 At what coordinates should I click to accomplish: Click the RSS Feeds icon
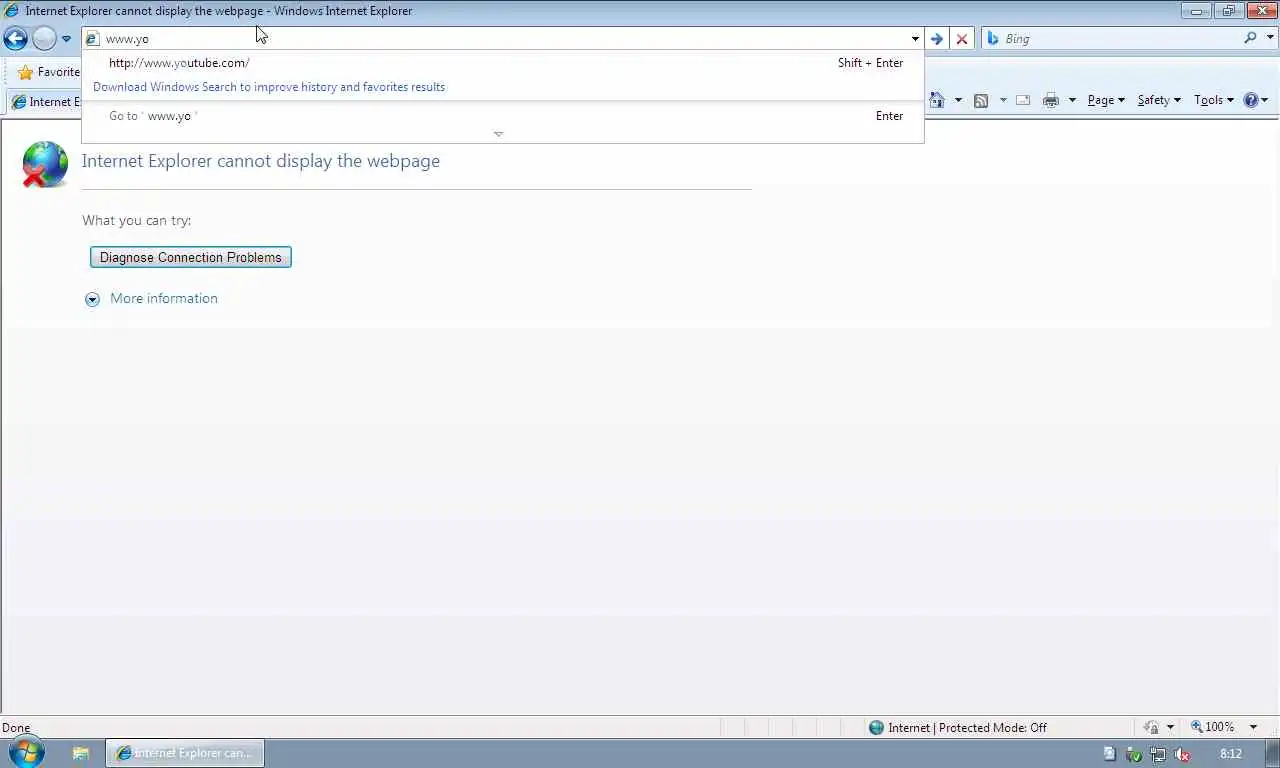coord(981,100)
